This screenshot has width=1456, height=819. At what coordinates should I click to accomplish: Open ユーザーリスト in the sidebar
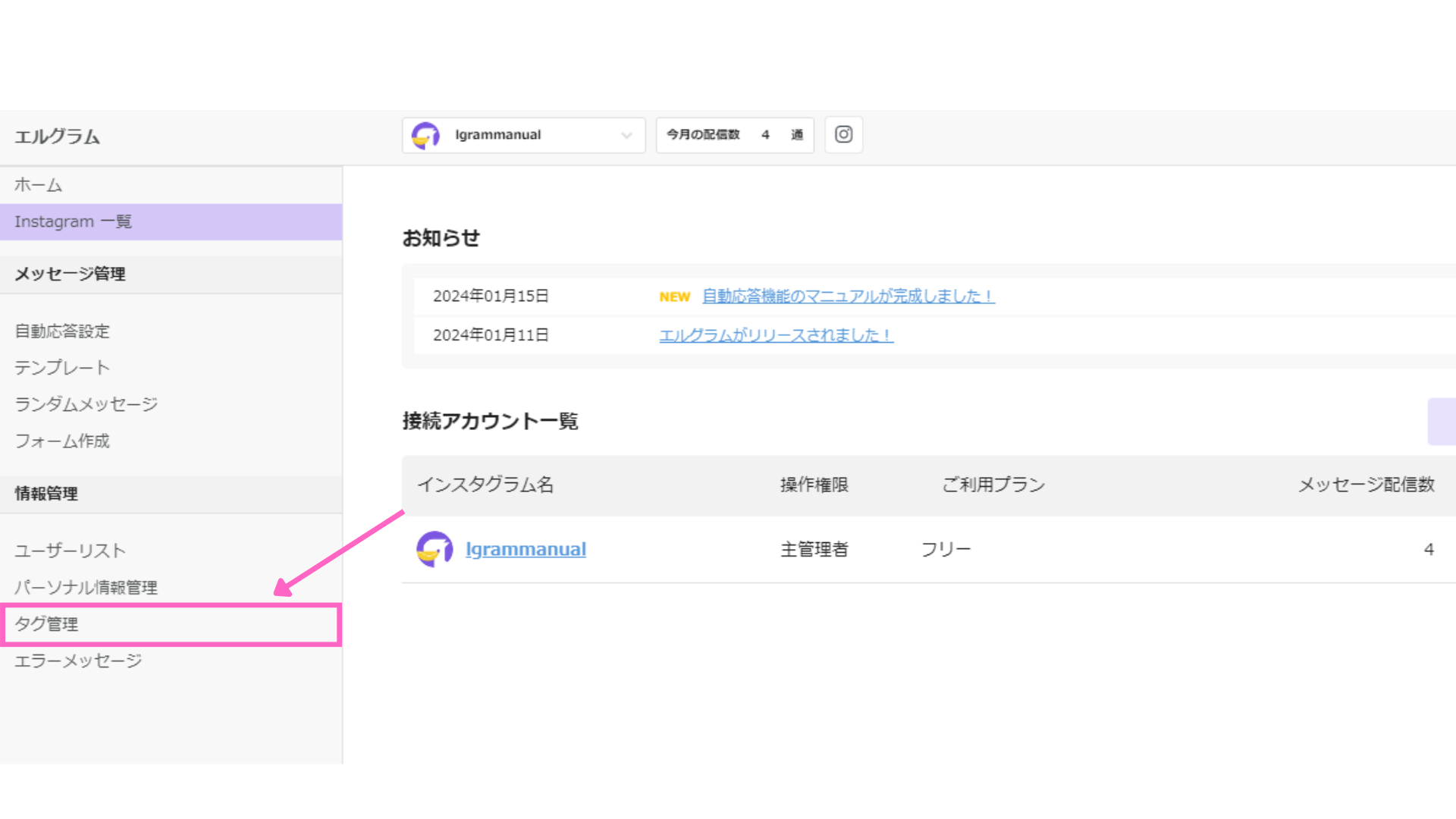pyautogui.click(x=70, y=551)
